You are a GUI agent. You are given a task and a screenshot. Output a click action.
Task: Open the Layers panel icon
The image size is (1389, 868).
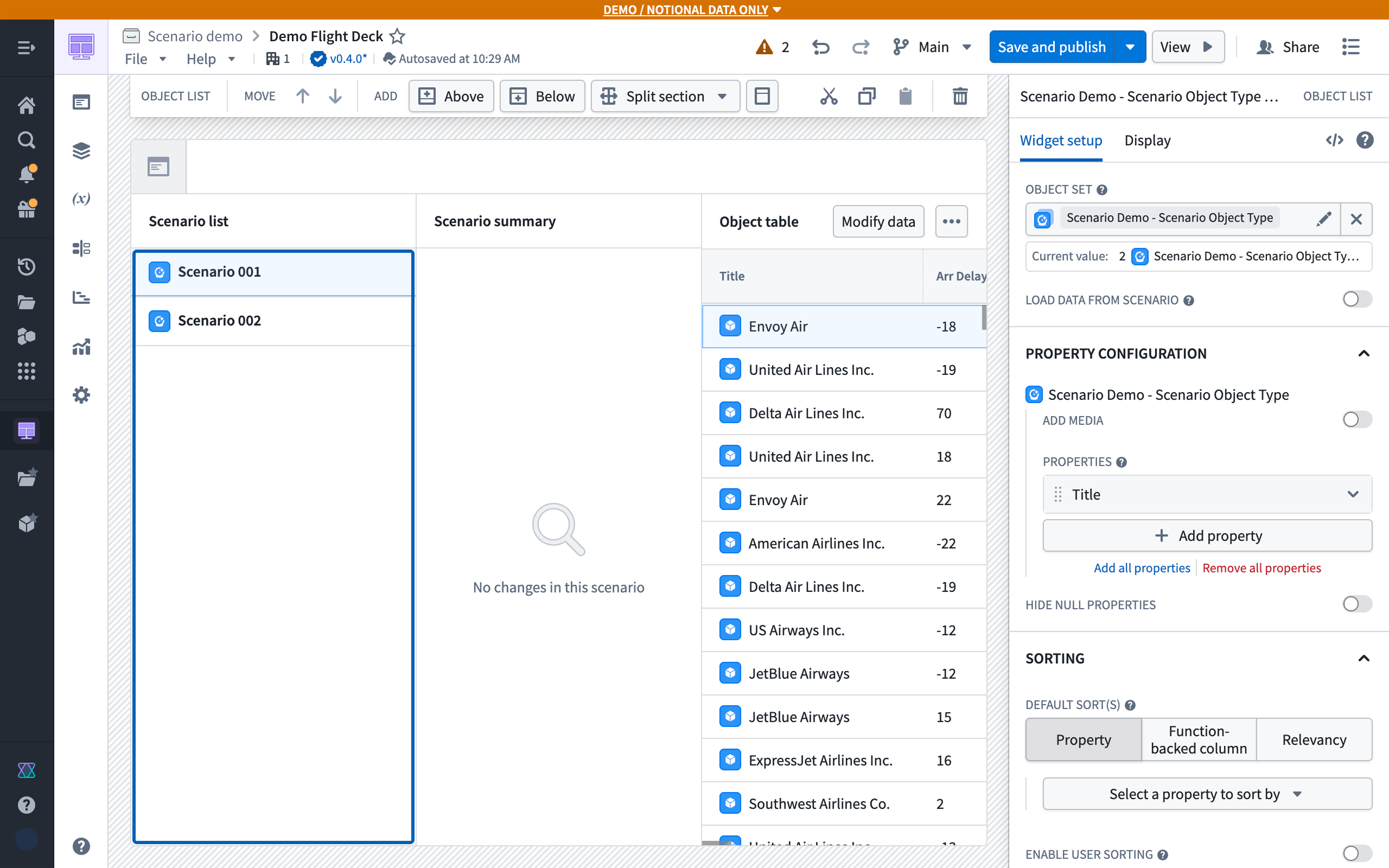81,151
